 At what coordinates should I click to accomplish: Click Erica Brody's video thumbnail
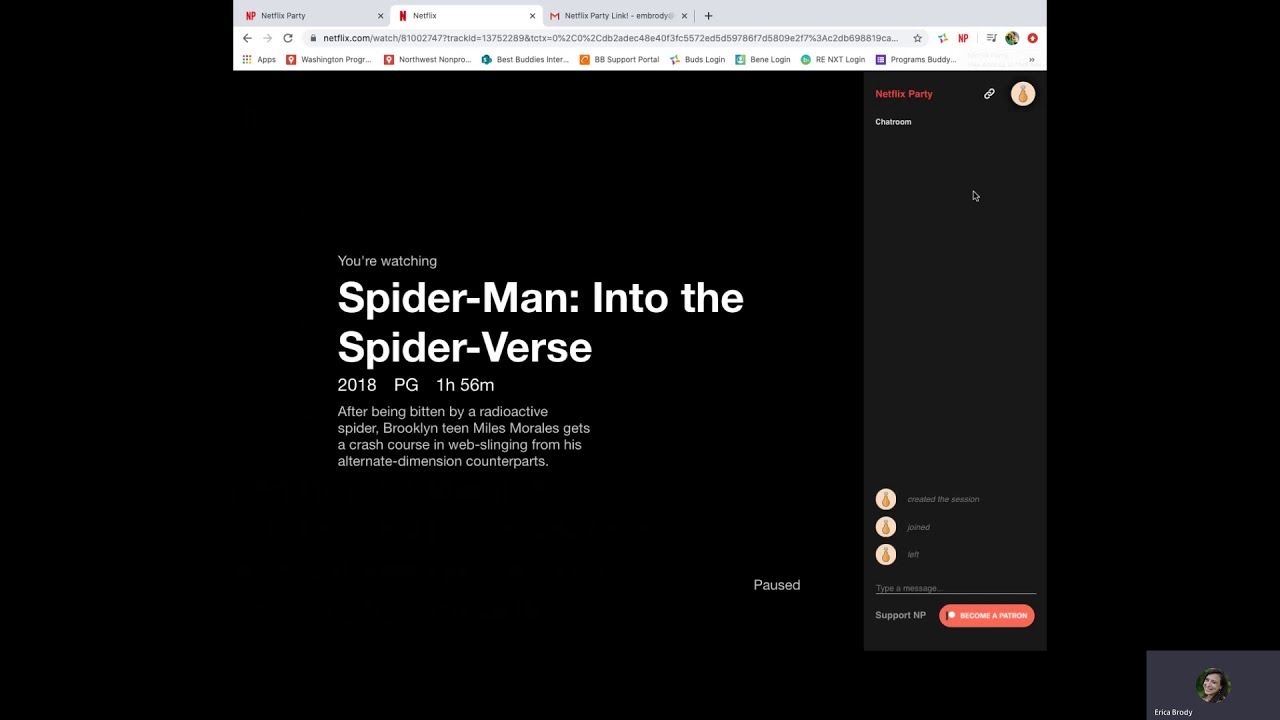1213,685
